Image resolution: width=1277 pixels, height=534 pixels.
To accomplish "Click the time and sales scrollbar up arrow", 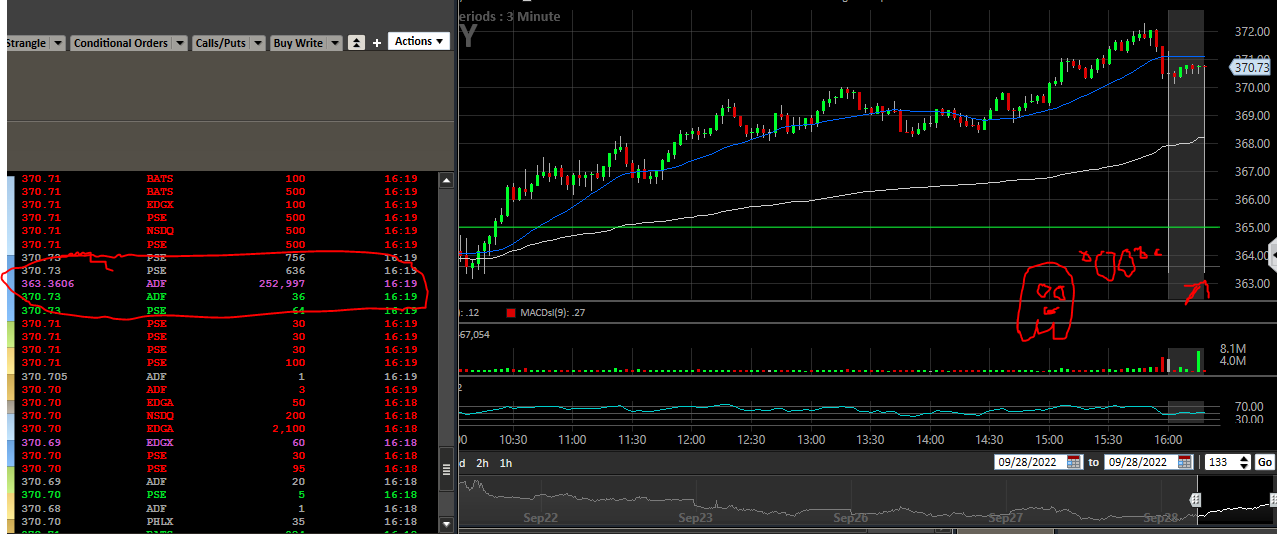I will 446,181.
